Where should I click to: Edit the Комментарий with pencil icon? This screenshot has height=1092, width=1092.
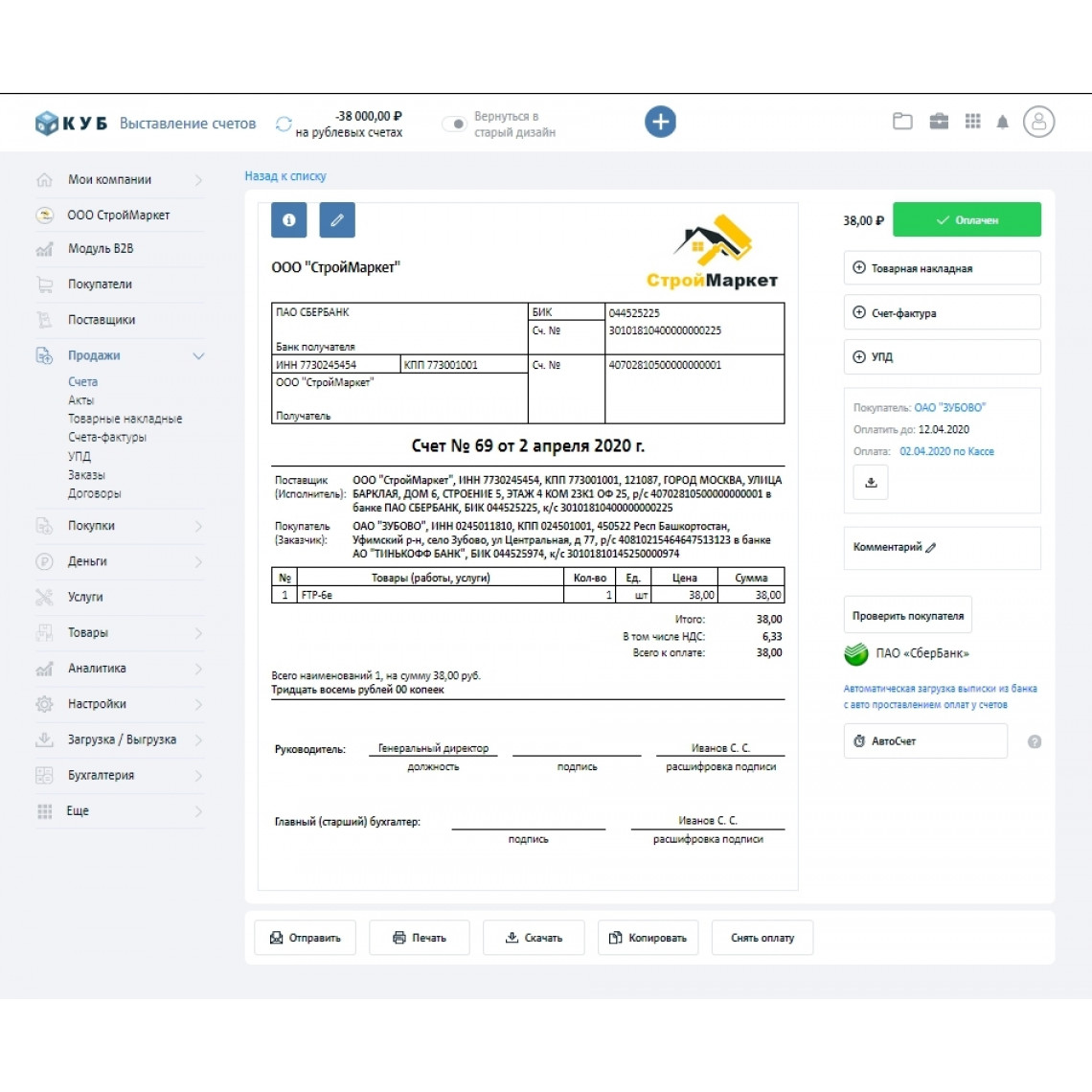pyautogui.click(x=931, y=547)
